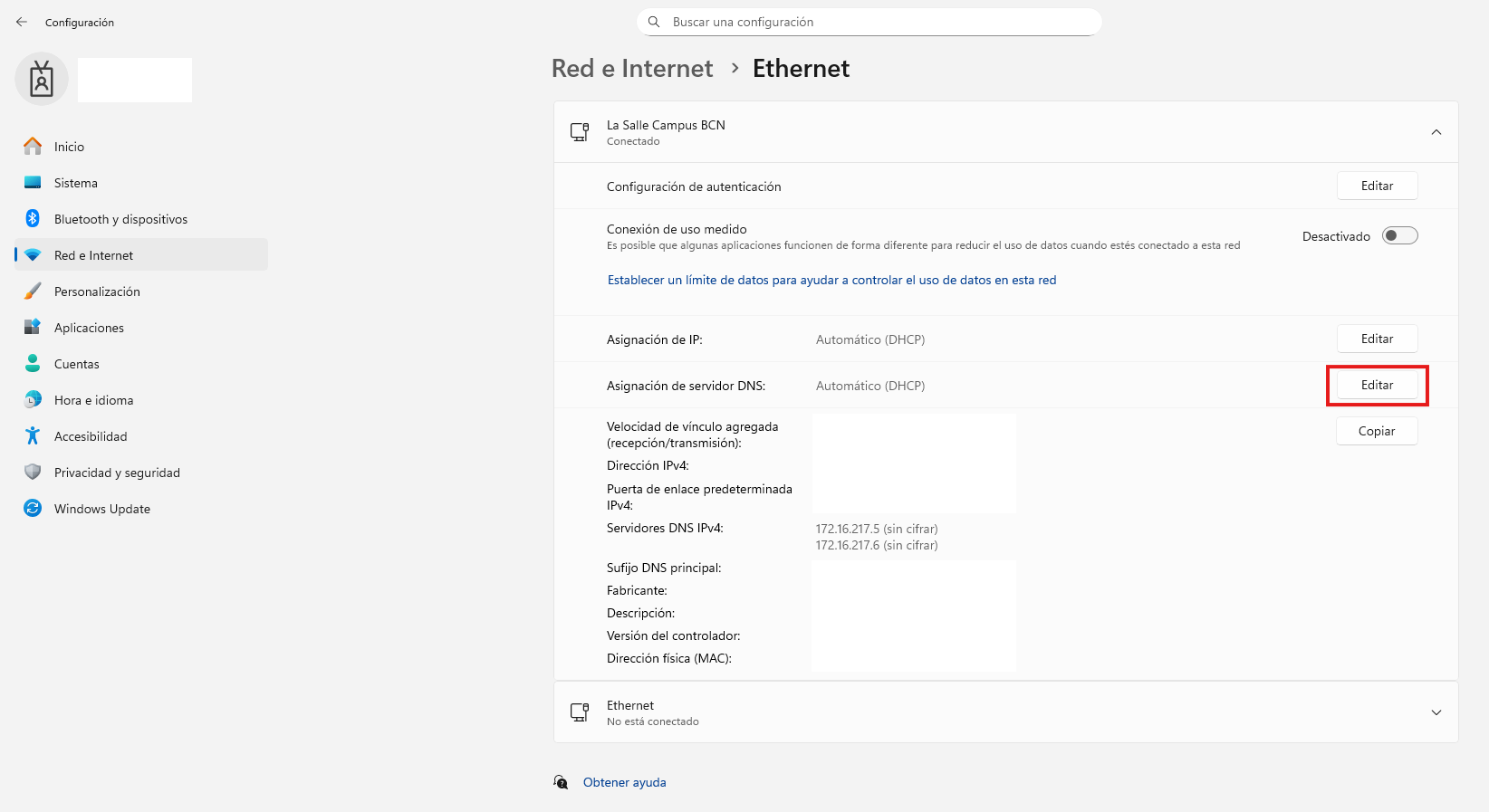The height and width of the screenshot is (812, 1489).
Task: Click the Establecer un límite de datos link
Action: [x=831, y=280]
